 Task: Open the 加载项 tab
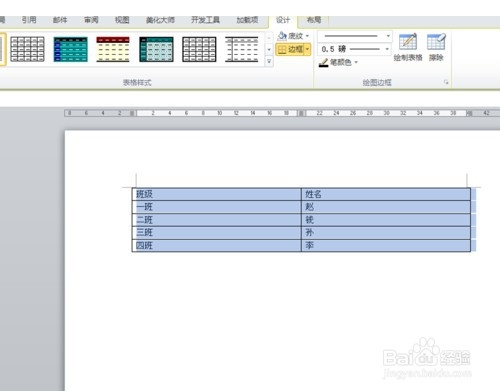pyautogui.click(x=247, y=20)
